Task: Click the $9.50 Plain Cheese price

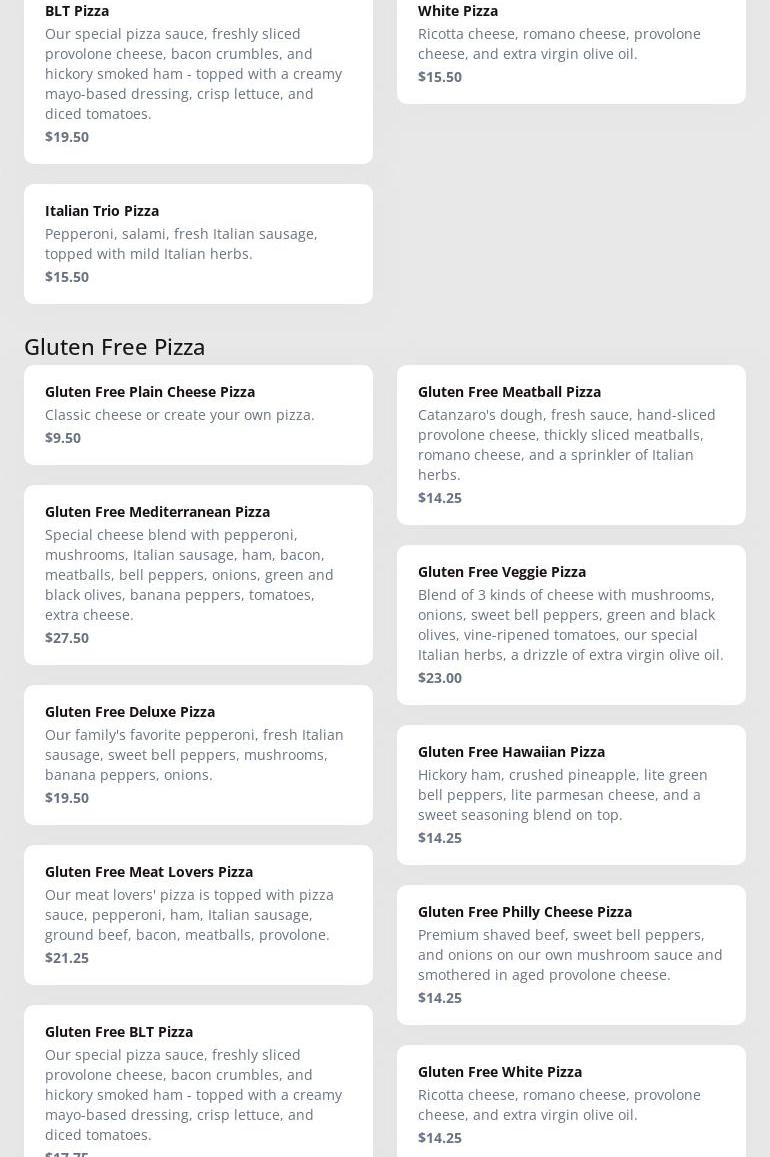Action: click(x=63, y=438)
